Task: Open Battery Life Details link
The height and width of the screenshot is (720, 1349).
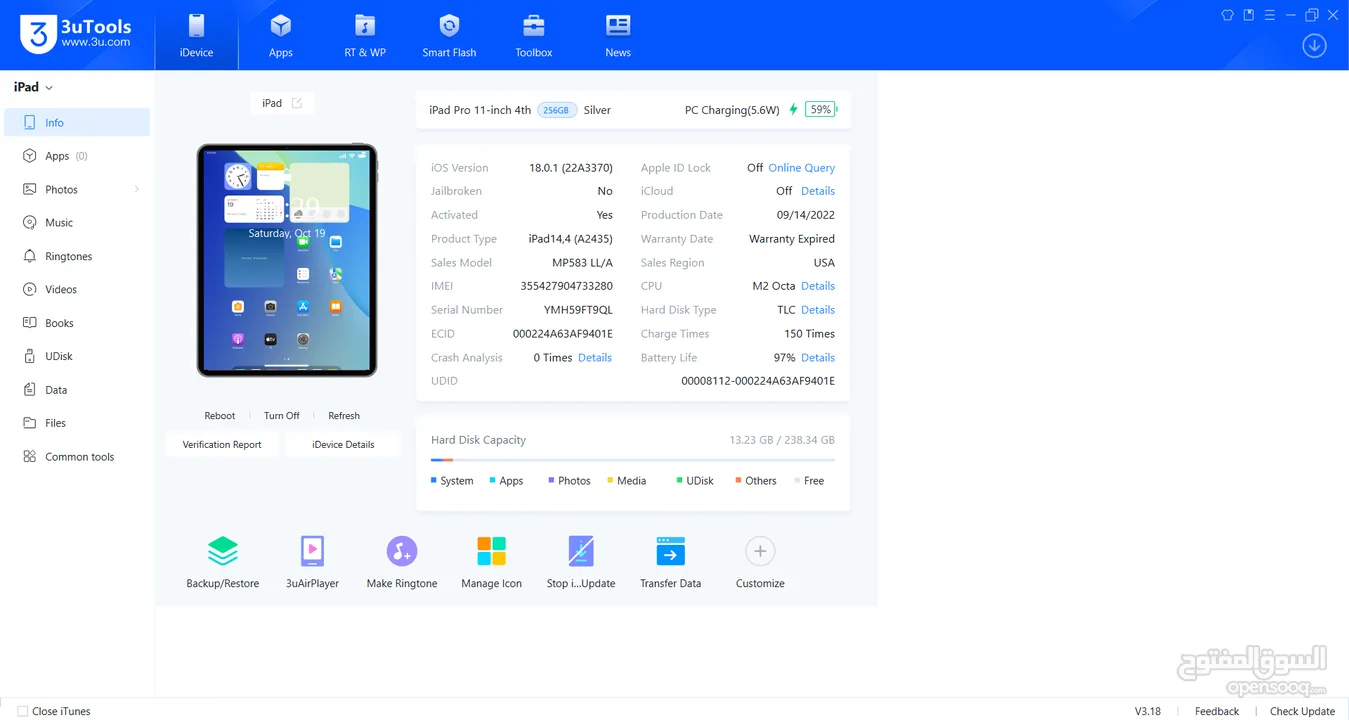Action: (817, 358)
